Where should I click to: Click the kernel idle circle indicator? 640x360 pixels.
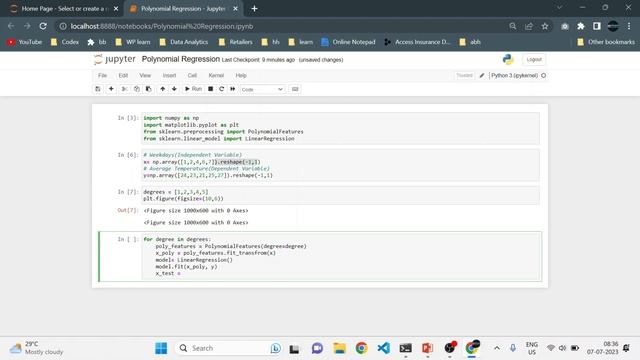[x=543, y=76]
